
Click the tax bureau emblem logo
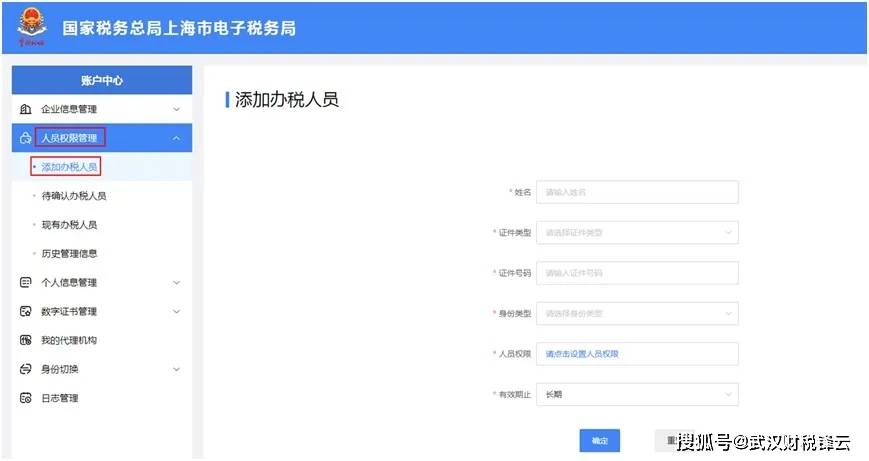(x=32, y=27)
